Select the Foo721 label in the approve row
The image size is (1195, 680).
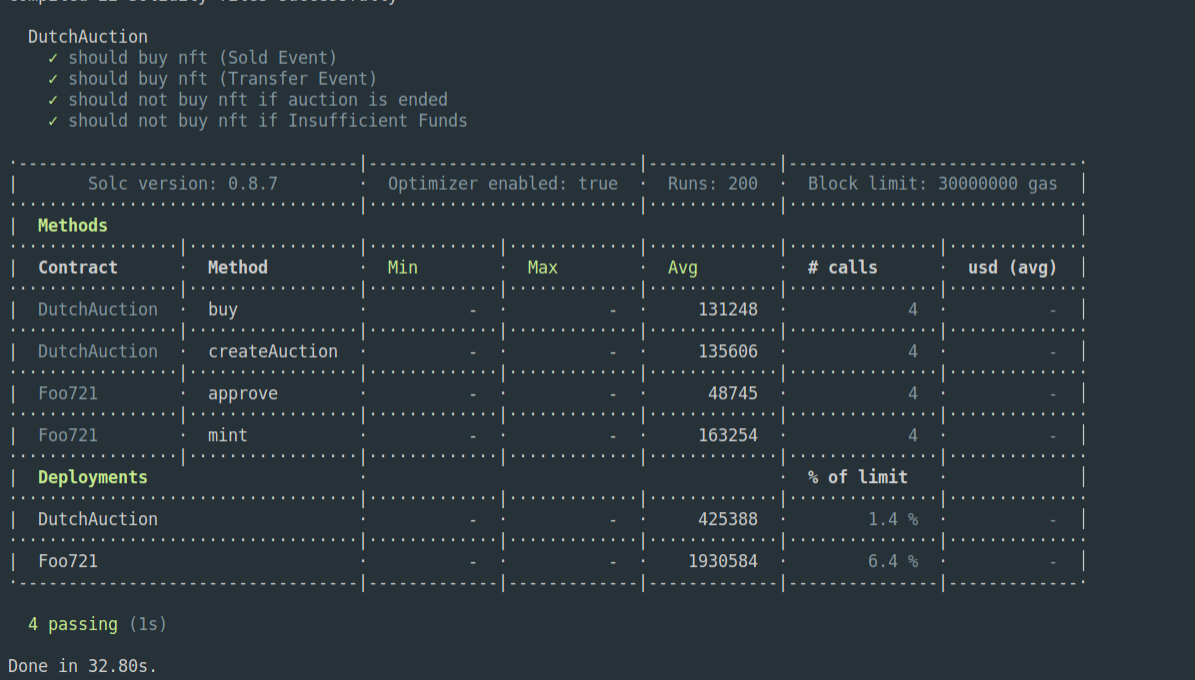click(x=68, y=393)
